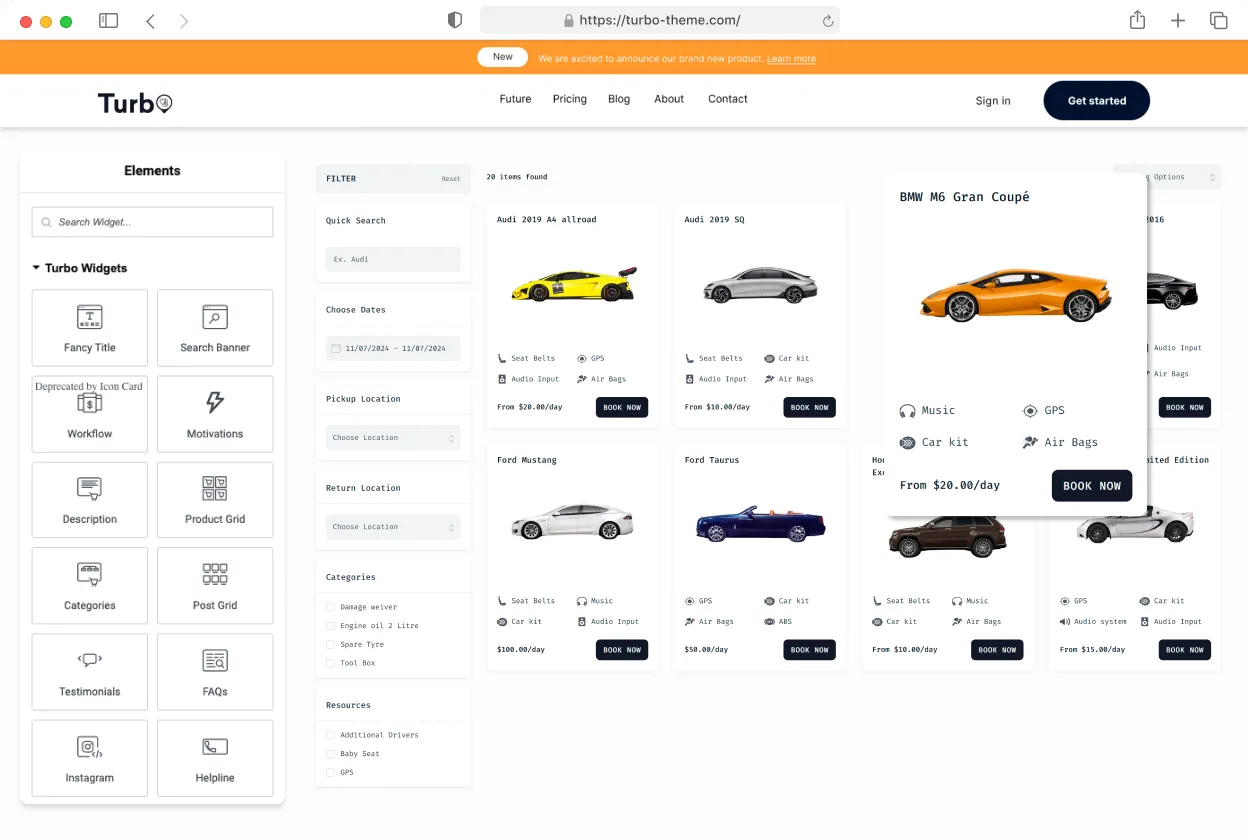Click the Ford Mustang card title
Screen dimensions: 1248x840
(x=527, y=461)
